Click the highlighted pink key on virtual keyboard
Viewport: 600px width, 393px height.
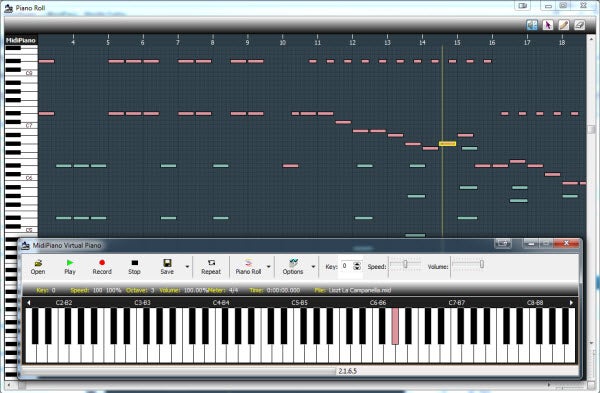coord(395,326)
